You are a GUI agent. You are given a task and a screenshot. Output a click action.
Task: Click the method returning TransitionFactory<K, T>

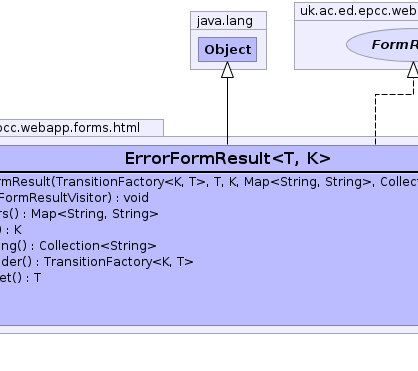97,262
